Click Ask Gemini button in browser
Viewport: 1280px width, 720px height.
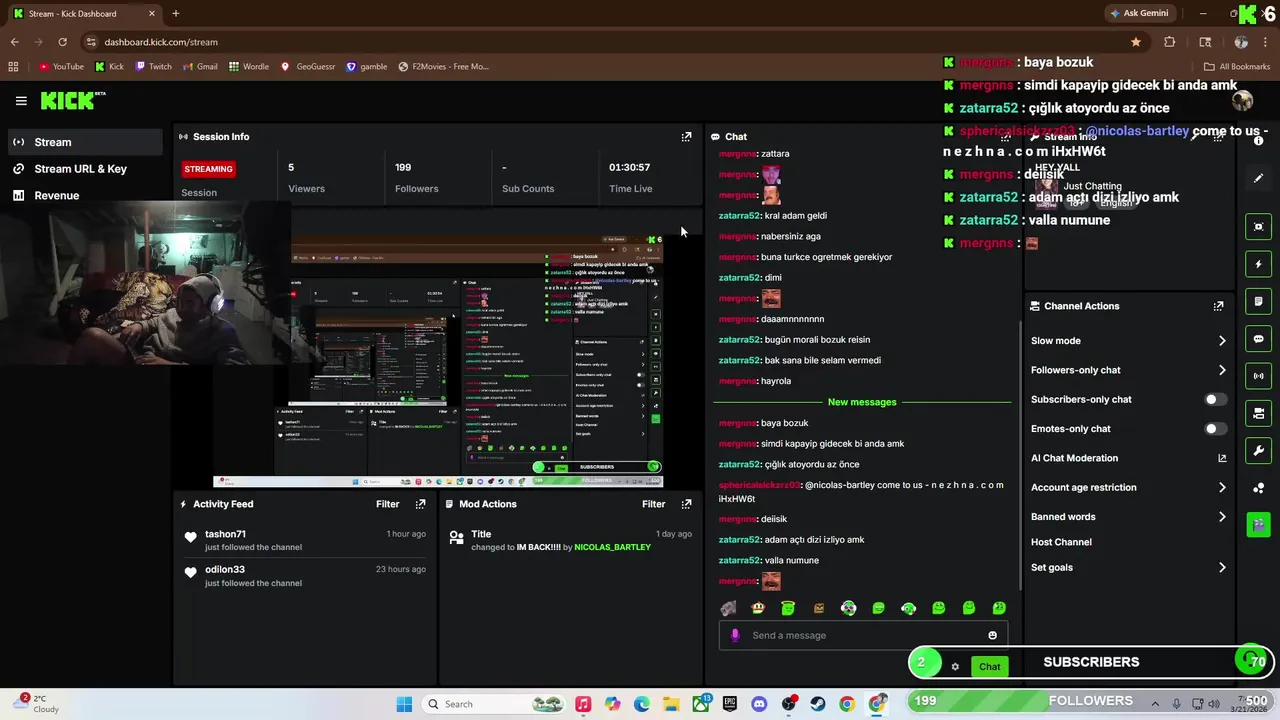coord(1138,14)
